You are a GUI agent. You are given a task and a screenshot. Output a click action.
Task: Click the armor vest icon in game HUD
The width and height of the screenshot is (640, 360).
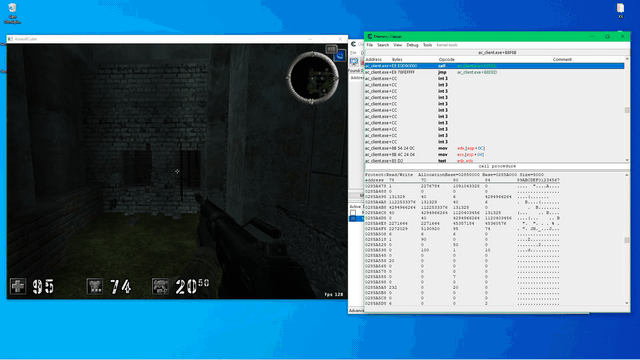[95, 286]
